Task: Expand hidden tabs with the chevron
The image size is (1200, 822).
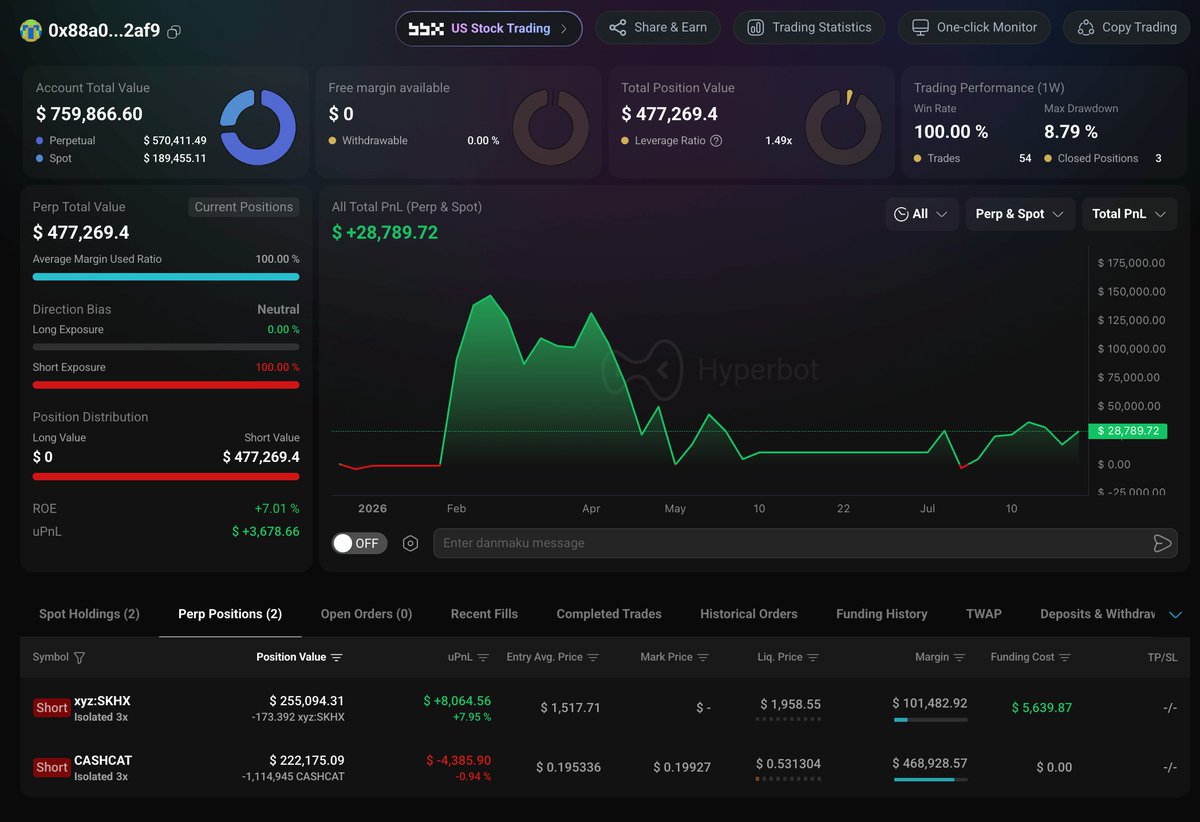Action: (1175, 614)
